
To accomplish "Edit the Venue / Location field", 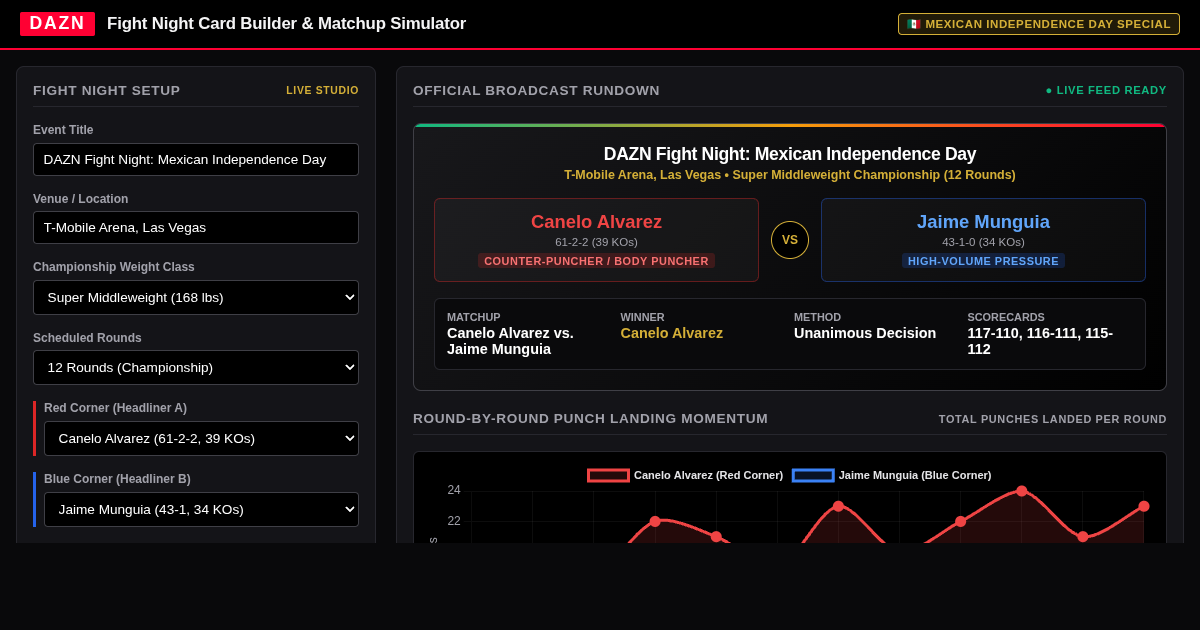I will [x=196, y=227].
